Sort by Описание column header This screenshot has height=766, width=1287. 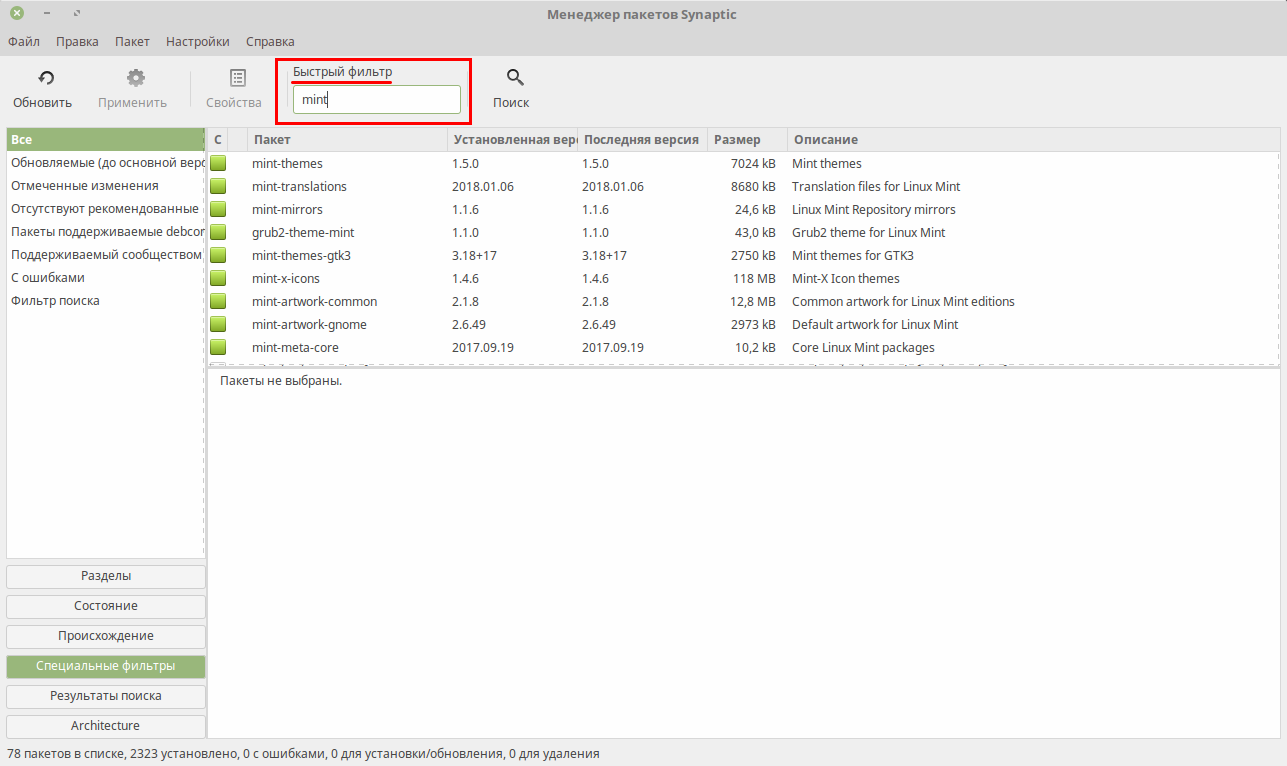pyautogui.click(x=1033, y=140)
